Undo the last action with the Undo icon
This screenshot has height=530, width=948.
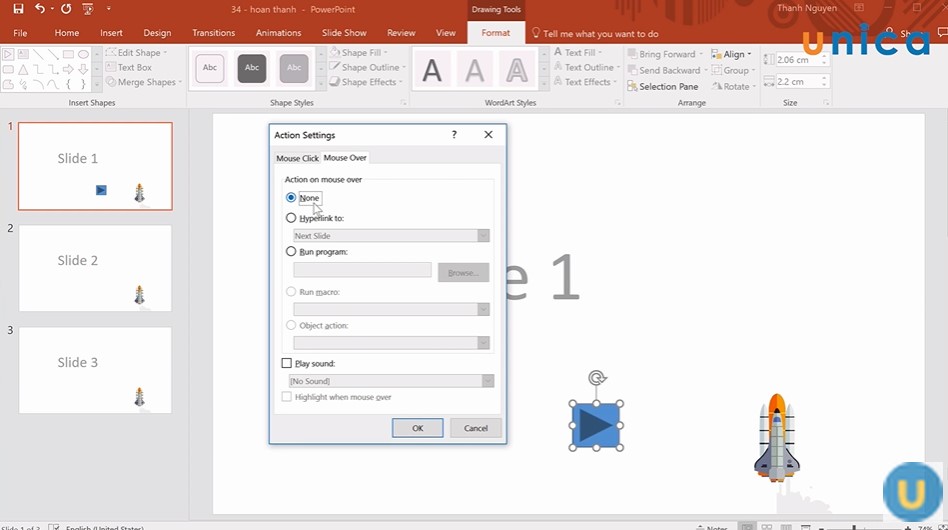pos(40,8)
